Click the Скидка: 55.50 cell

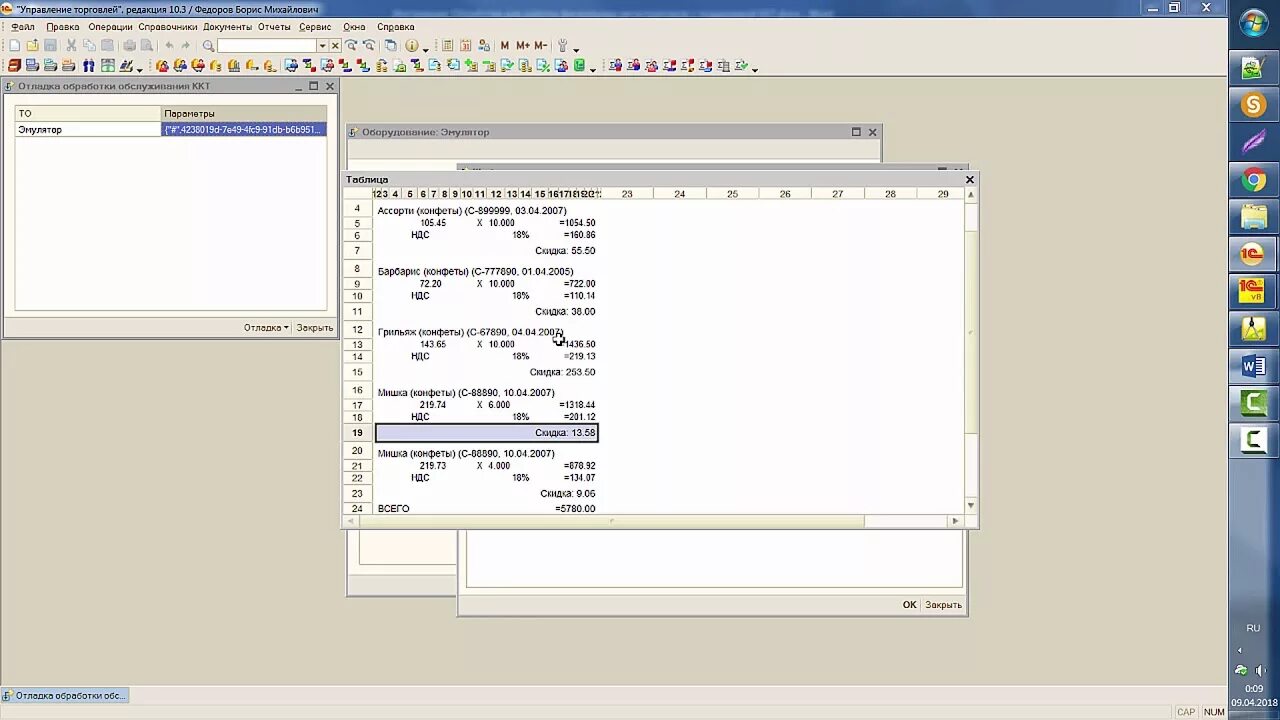[x=565, y=251]
